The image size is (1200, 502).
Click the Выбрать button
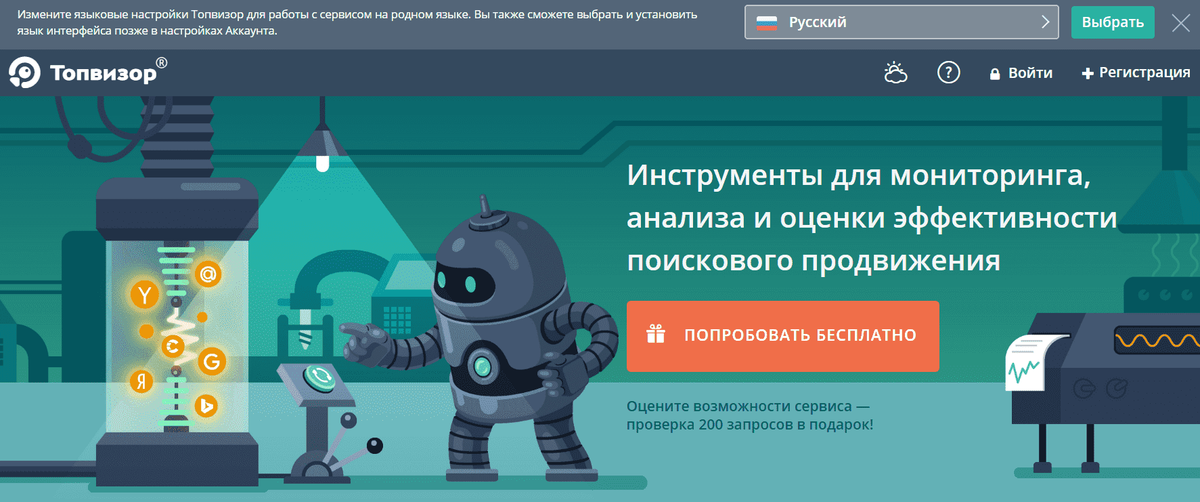tap(1112, 22)
